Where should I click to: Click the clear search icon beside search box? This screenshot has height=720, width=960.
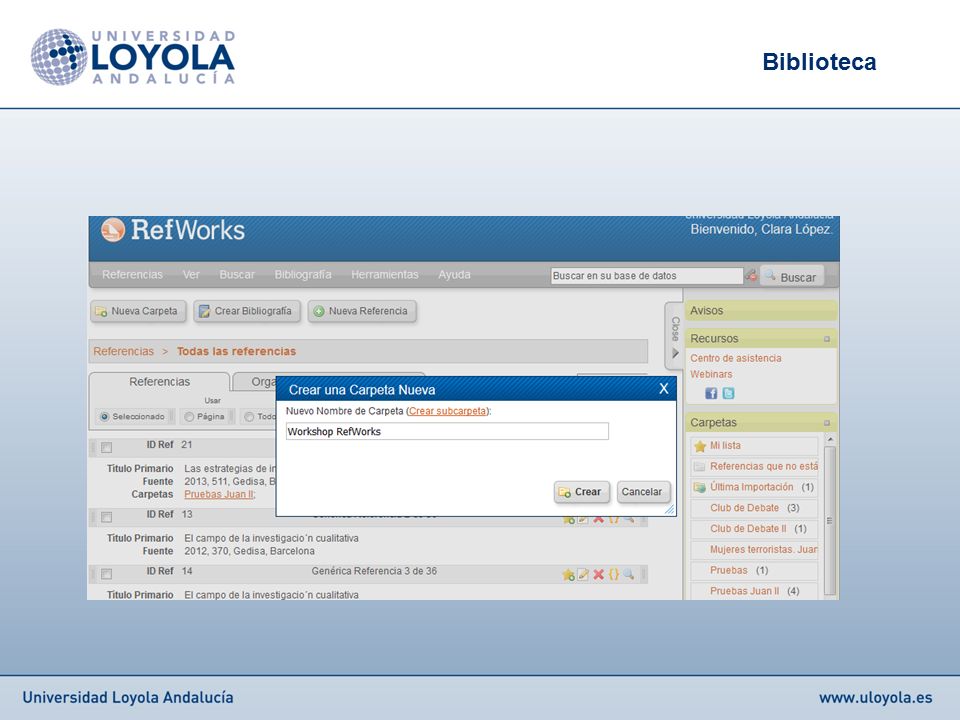click(751, 276)
